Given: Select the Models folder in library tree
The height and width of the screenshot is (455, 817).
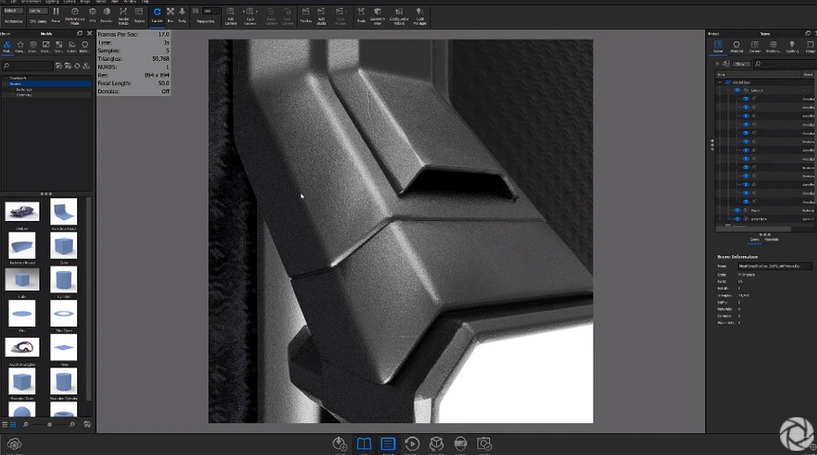Looking at the screenshot, I should point(14,83).
